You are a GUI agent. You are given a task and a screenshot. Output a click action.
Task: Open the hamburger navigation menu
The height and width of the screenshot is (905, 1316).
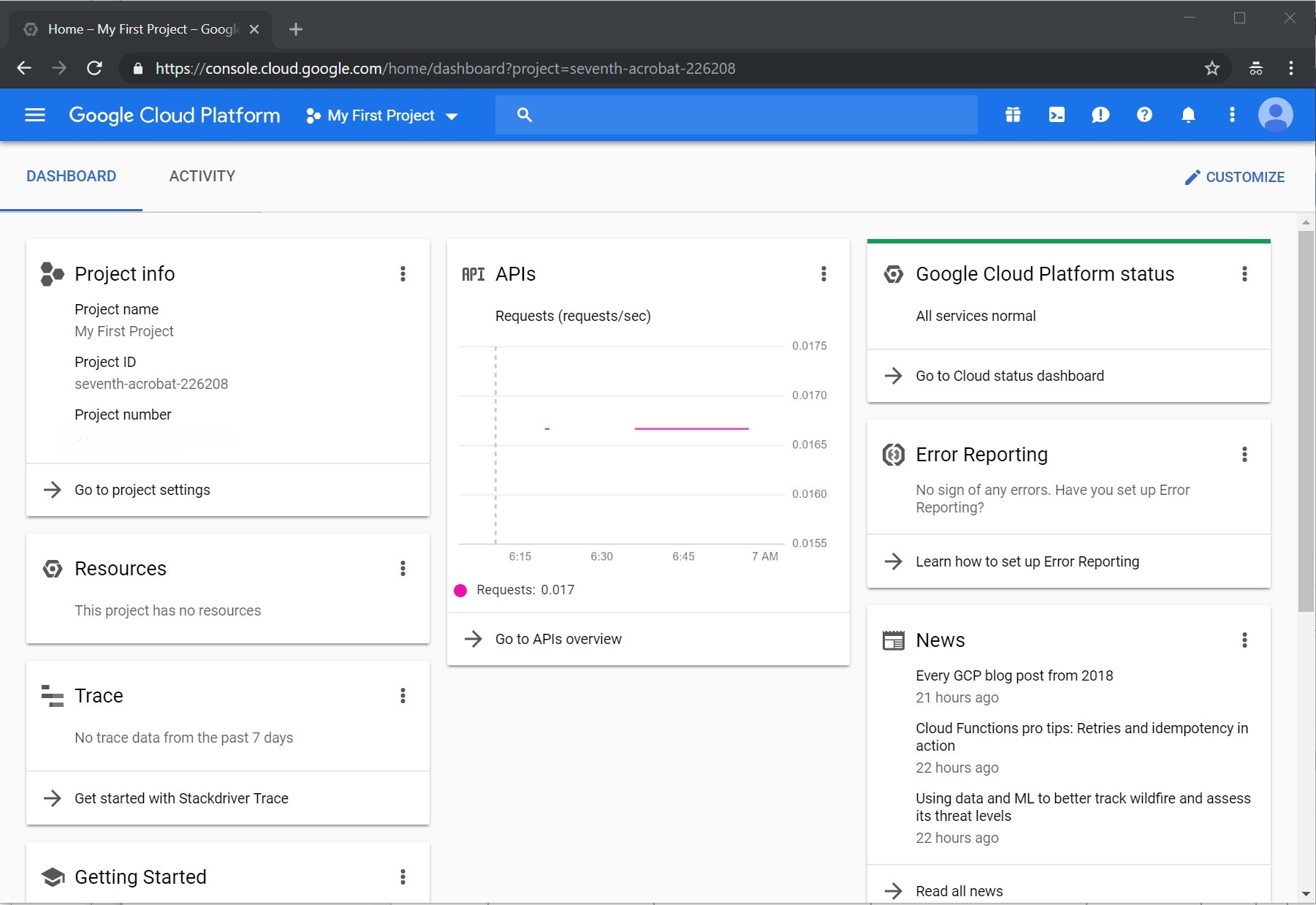[x=35, y=116]
